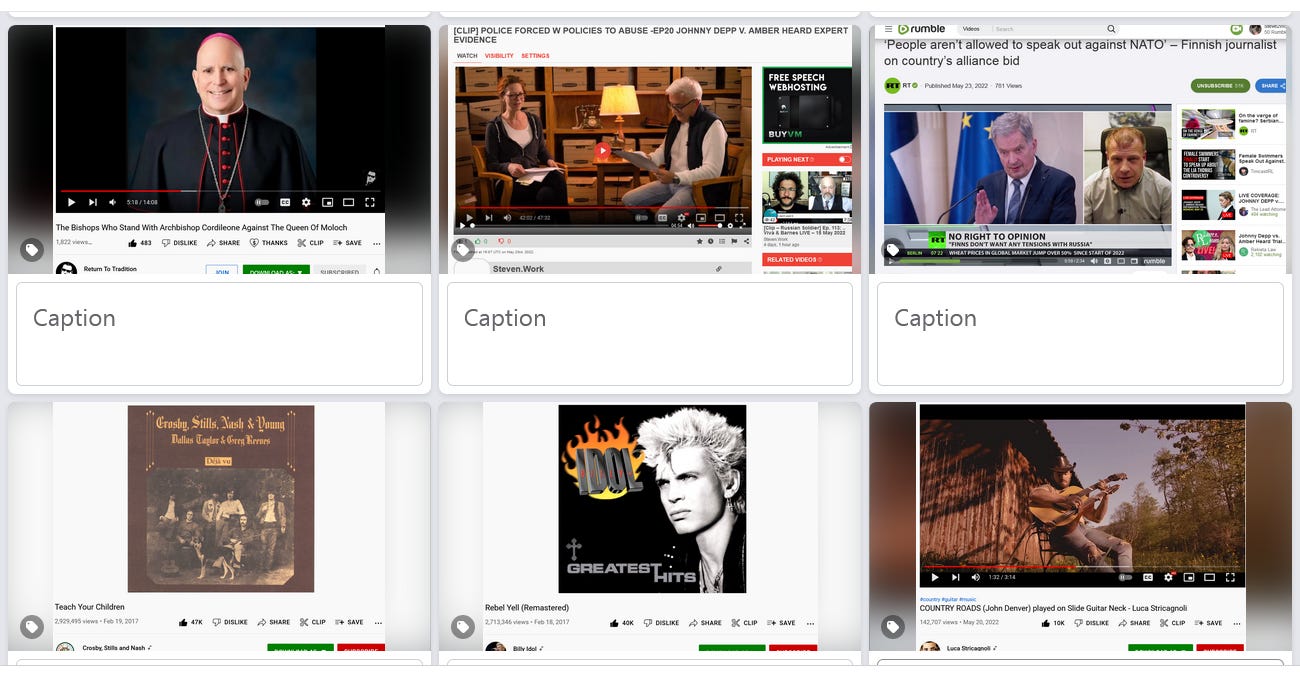This screenshot has width=1300, height=677.
Task: Click play in the Archbishop Cordileone video player
Action: coord(71,202)
